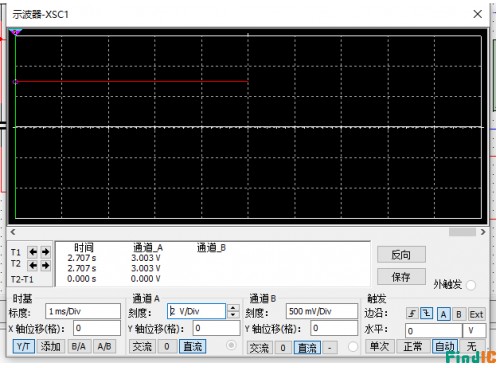Enable the 外触发 radio button

471,285
